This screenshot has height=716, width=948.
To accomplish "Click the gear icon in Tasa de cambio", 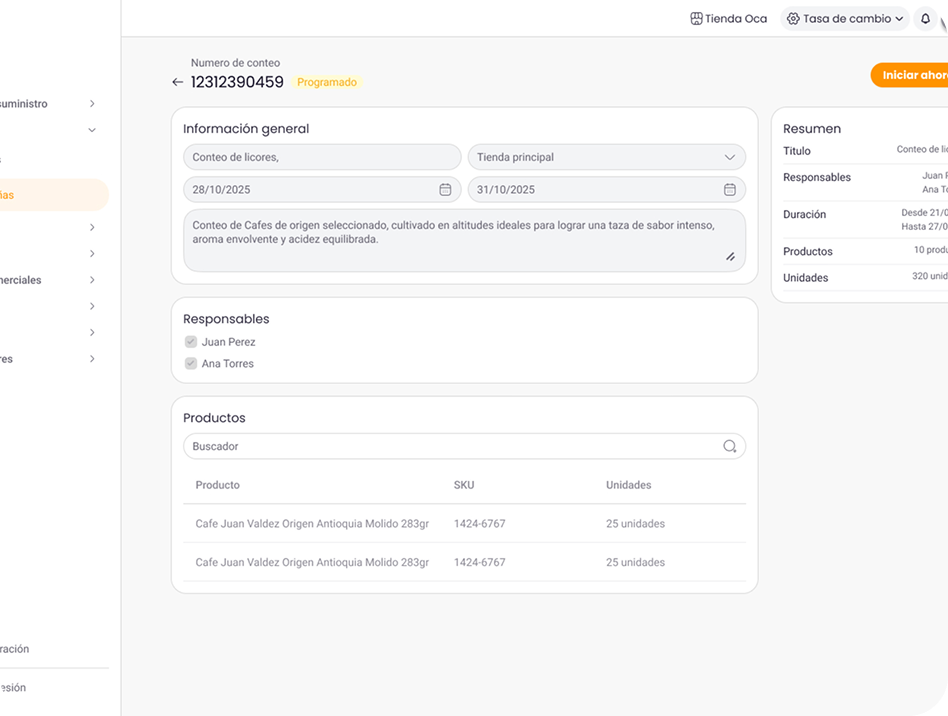I will (x=793, y=19).
